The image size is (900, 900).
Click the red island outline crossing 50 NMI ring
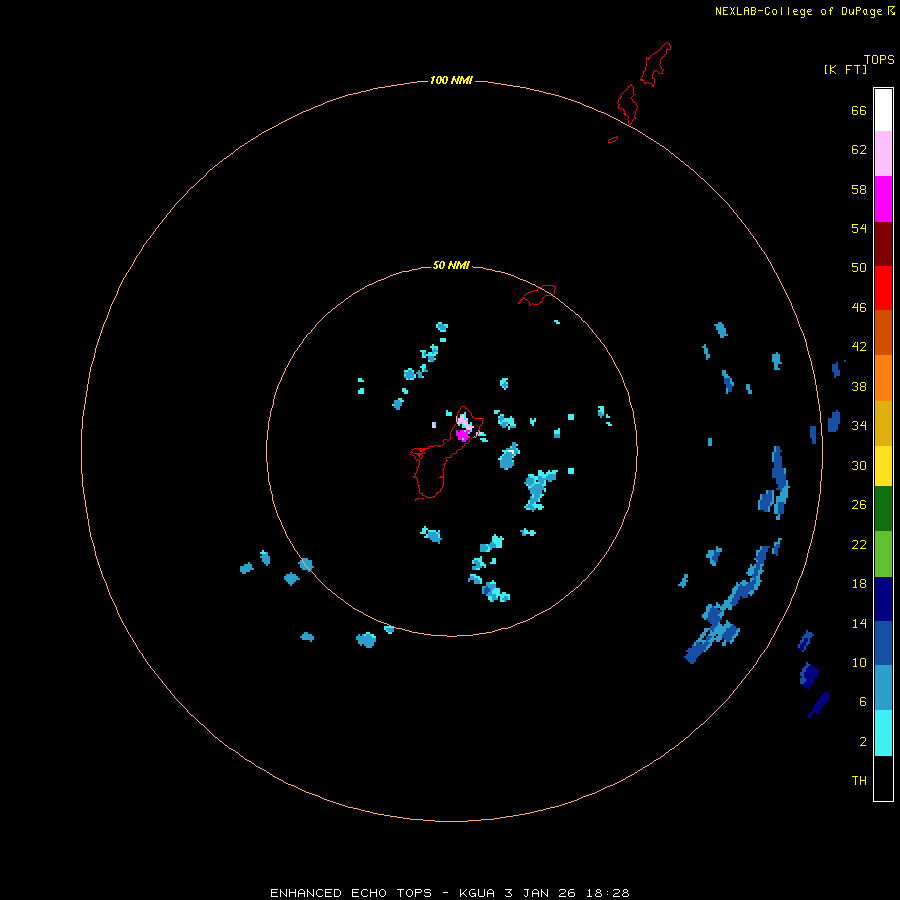click(537, 295)
